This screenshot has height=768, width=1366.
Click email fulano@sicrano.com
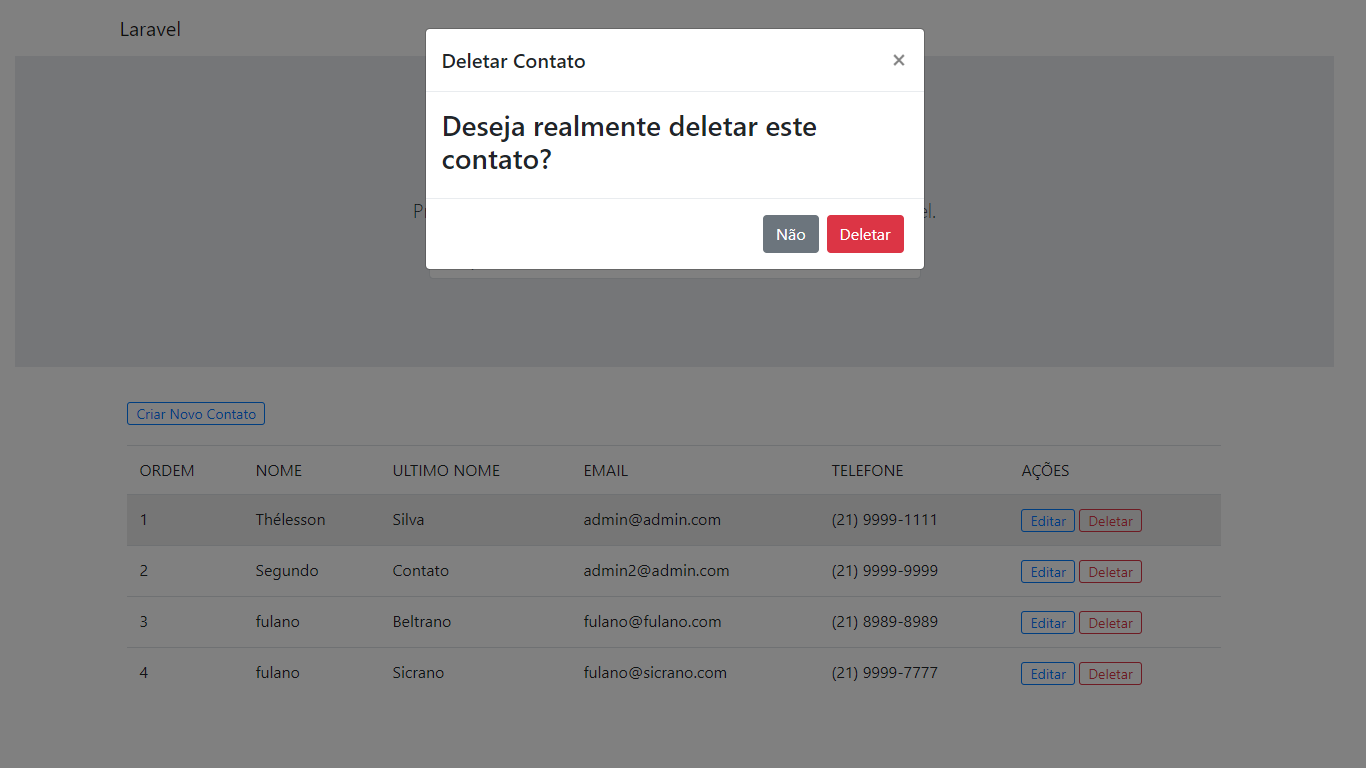[x=656, y=673]
